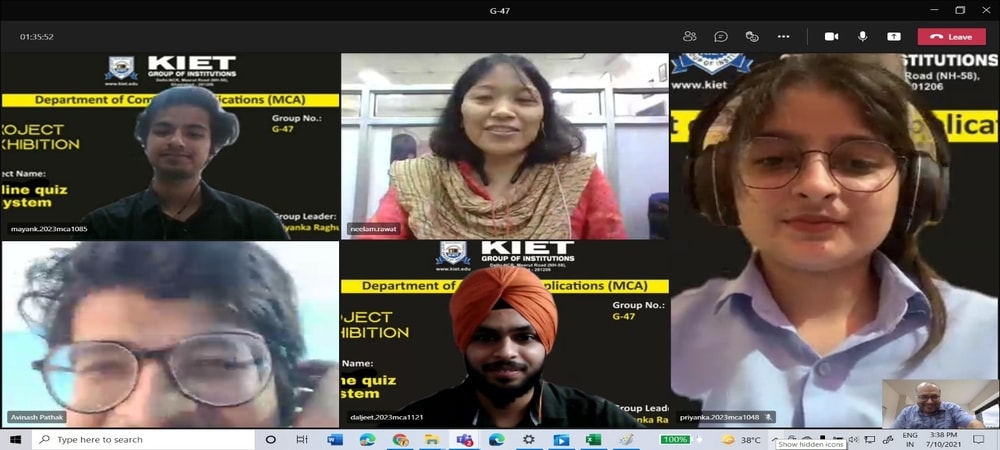Click the Avinash Pathak name label

coord(38,417)
